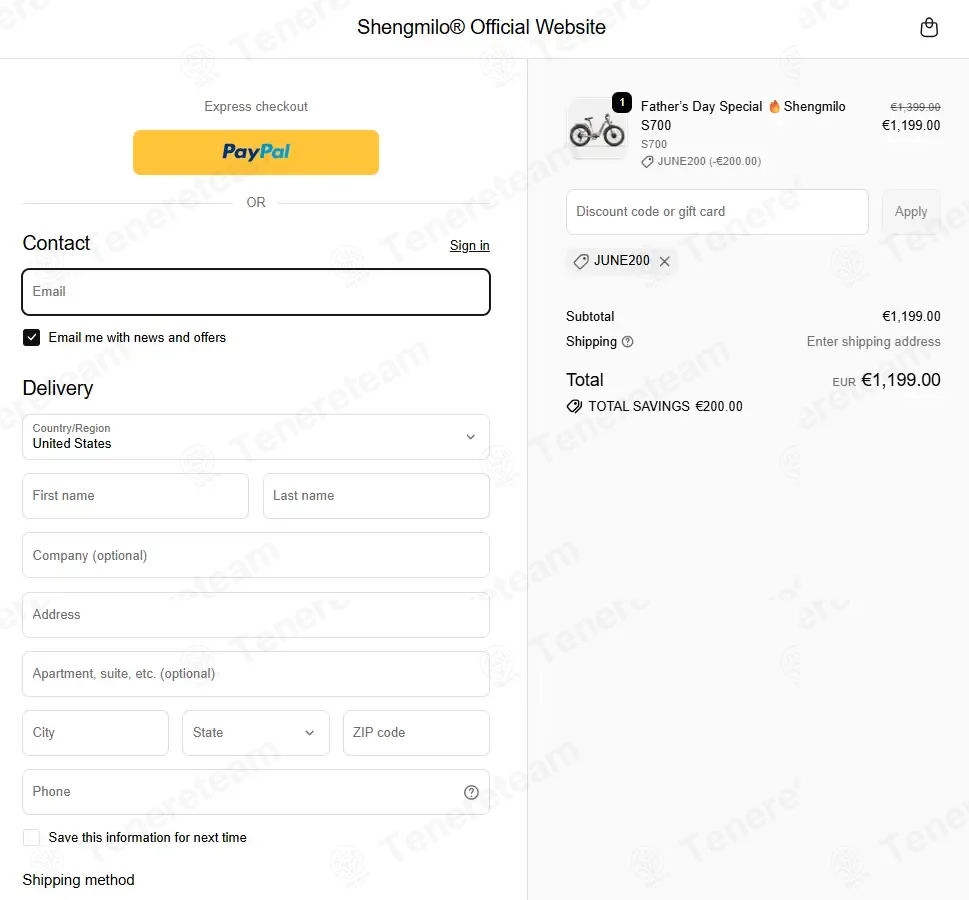
Task: Click the Phone number field
Action: click(x=256, y=792)
